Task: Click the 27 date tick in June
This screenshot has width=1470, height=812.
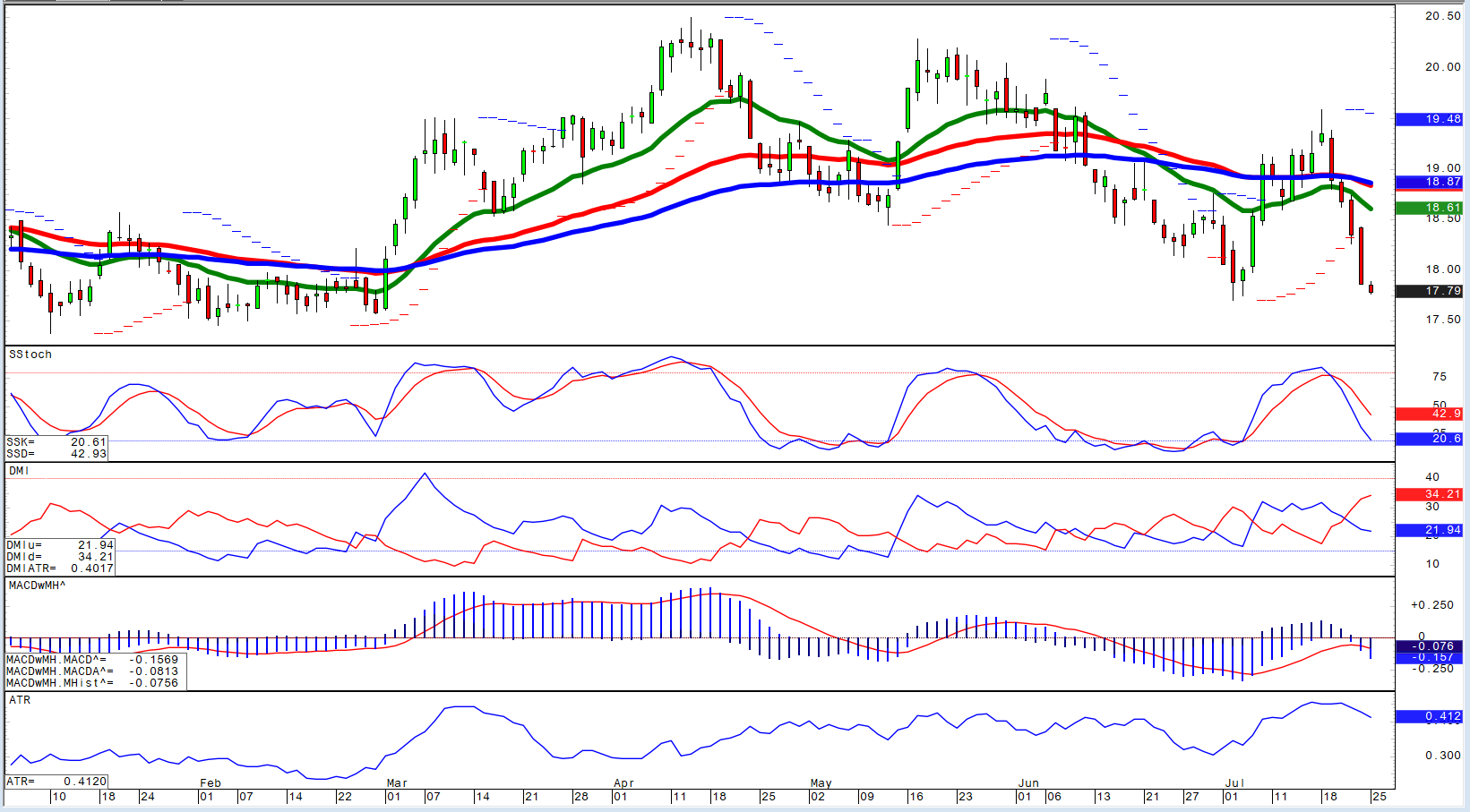Action: [1191, 797]
